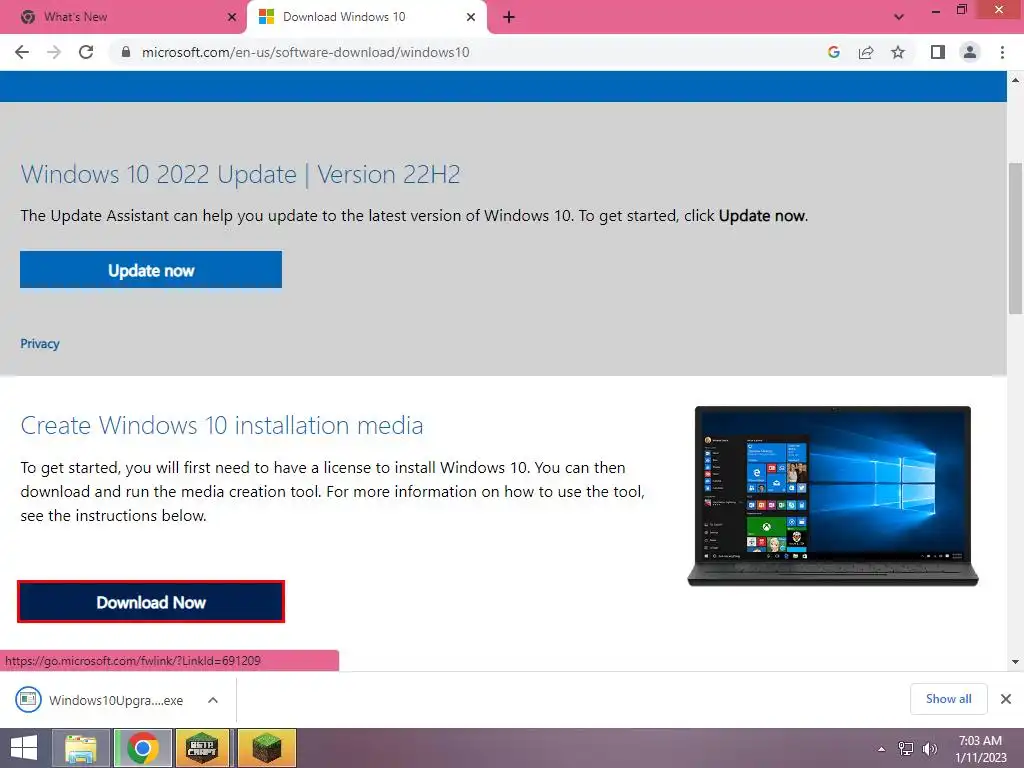Open a new browser tab

coord(509,17)
